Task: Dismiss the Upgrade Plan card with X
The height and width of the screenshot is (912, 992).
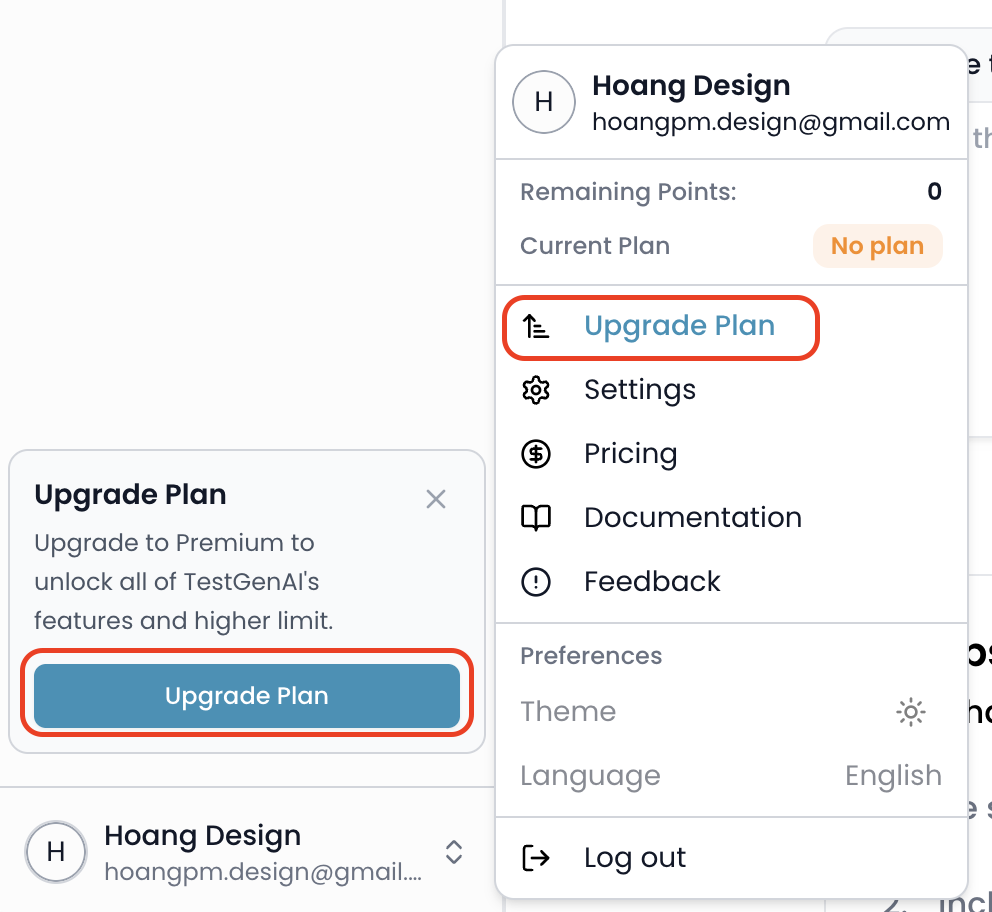Action: click(436, 499)
